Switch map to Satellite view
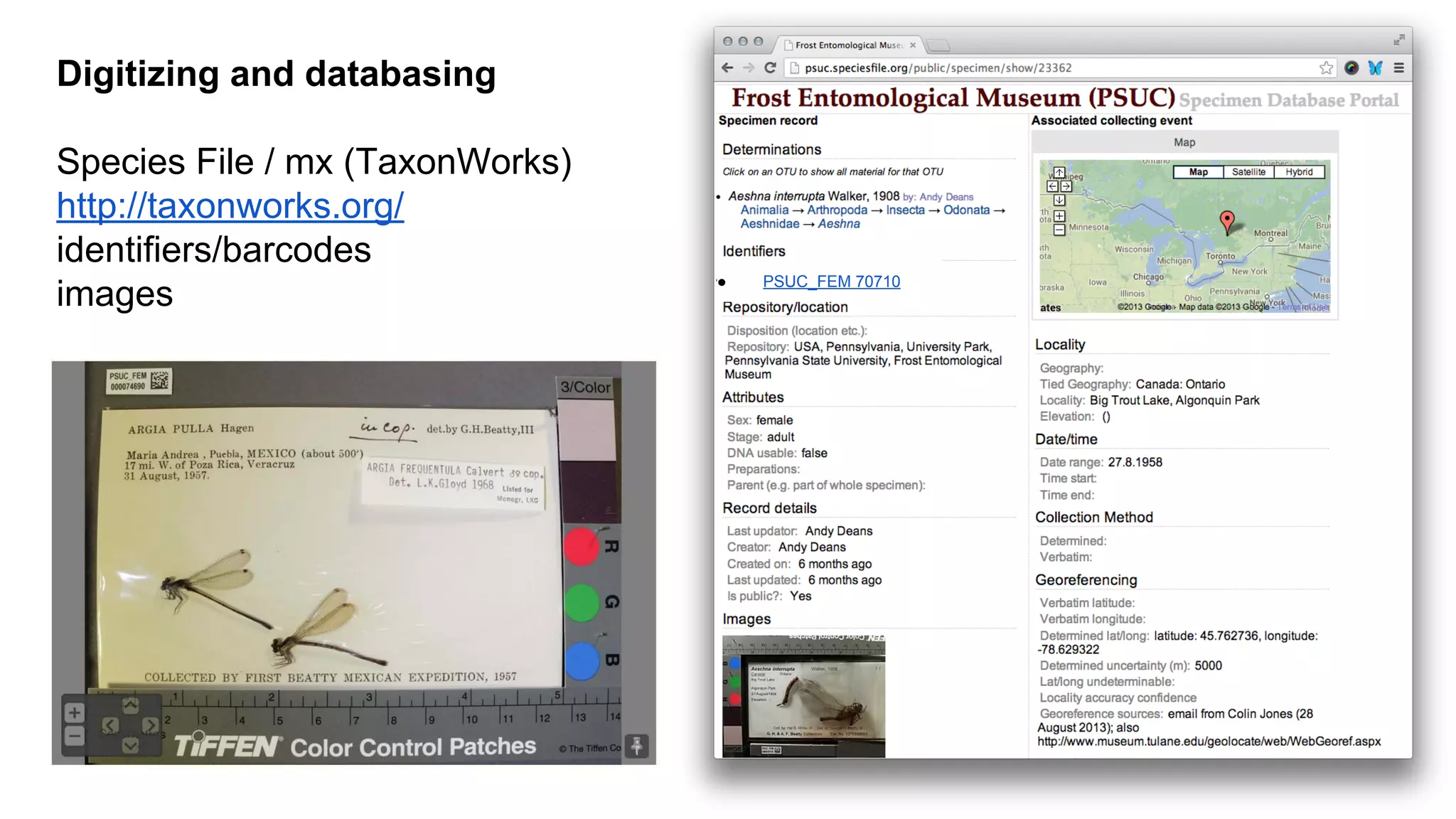This screenshot has width=1456, height=819. coord(1248,172)
